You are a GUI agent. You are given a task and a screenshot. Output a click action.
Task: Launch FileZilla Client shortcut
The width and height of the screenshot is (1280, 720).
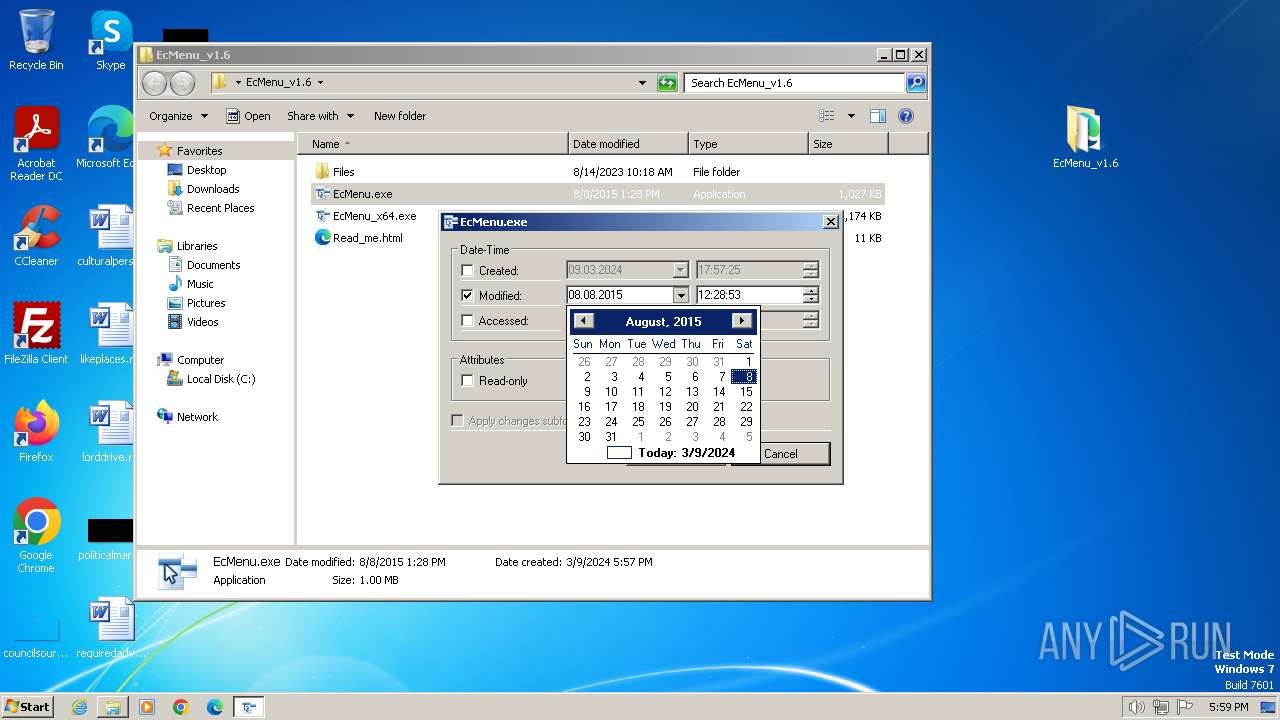36,334
